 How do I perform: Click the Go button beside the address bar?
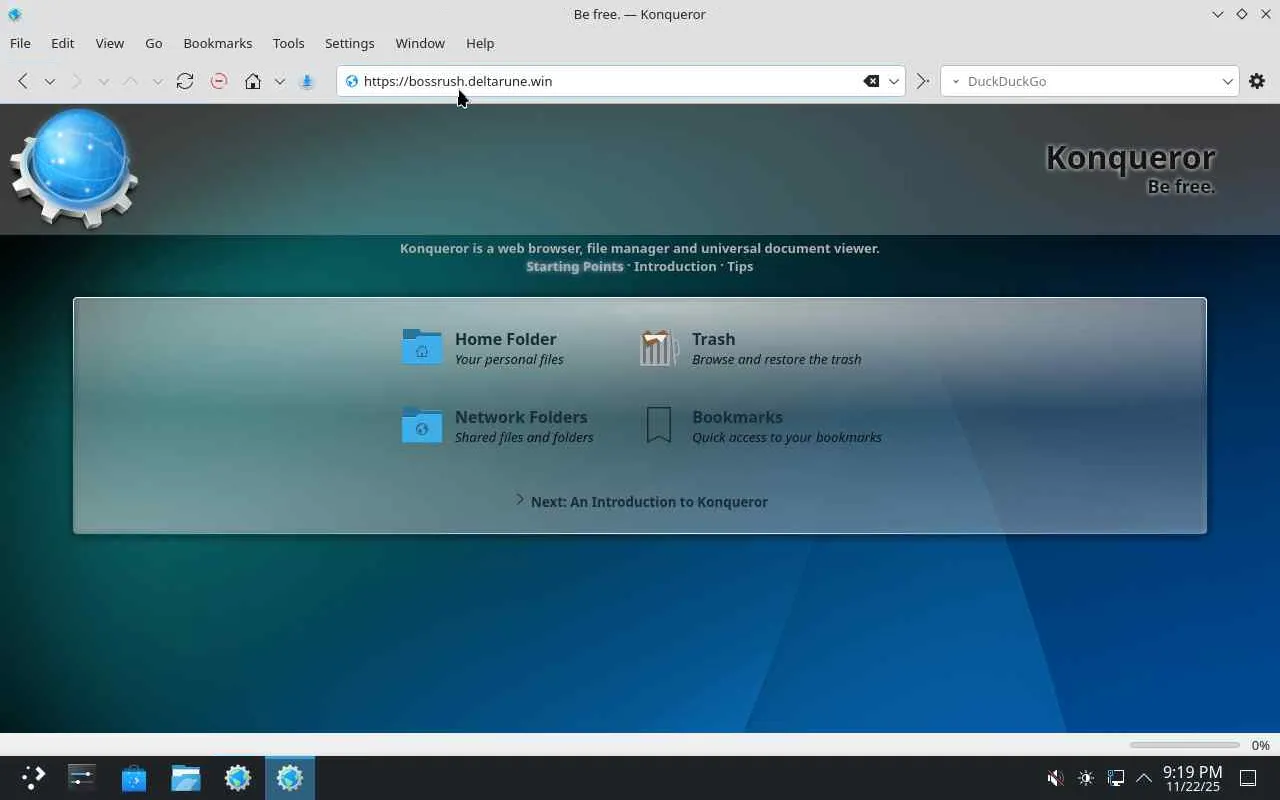click(923, 81)
